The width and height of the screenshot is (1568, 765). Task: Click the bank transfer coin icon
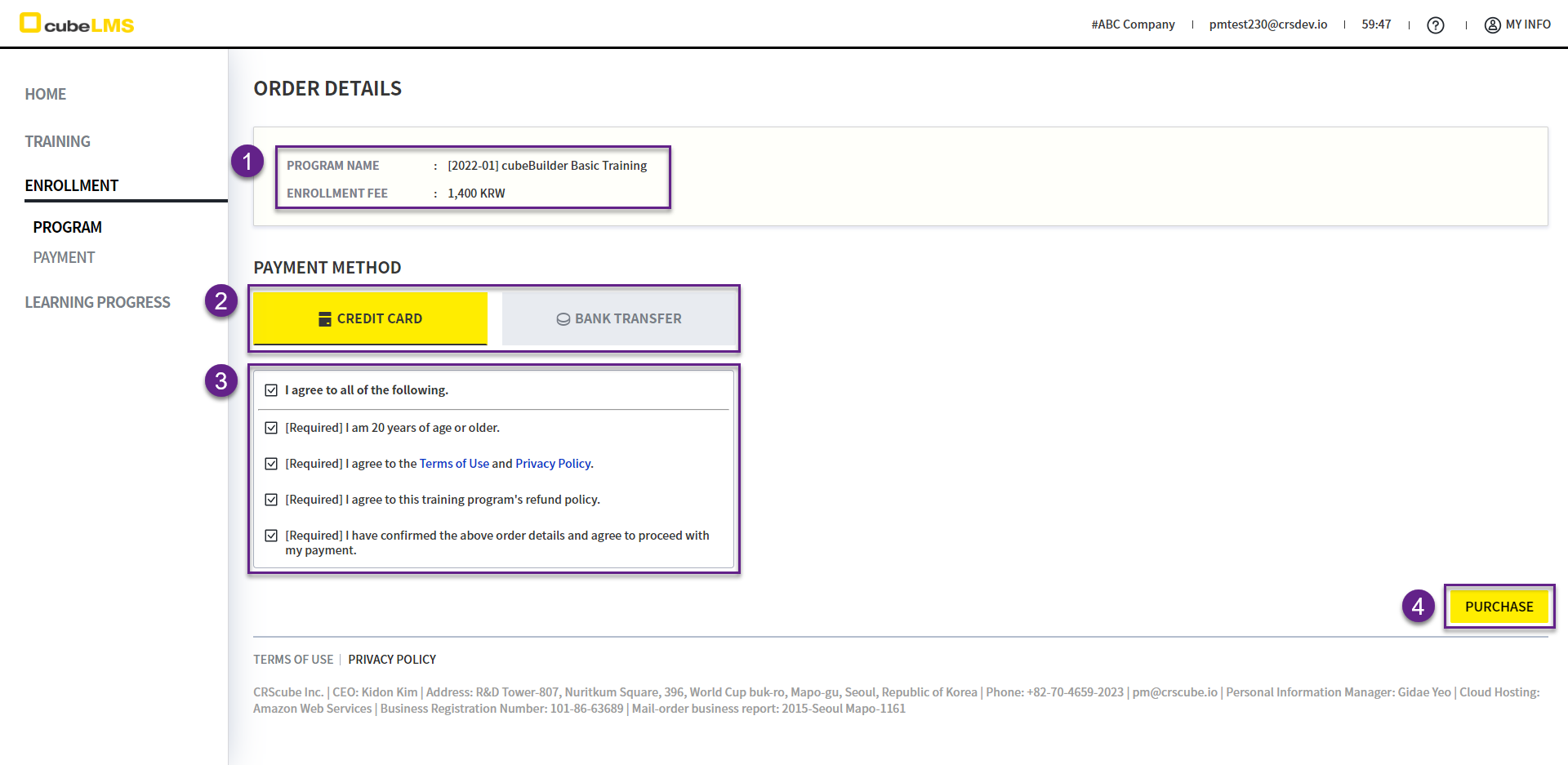(563, 319)
